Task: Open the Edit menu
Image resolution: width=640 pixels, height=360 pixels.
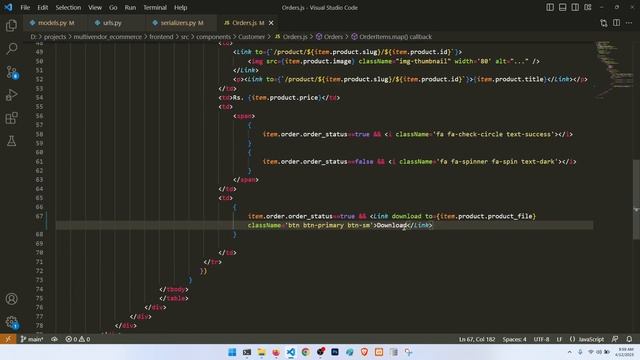Action: tap(42, 7)
